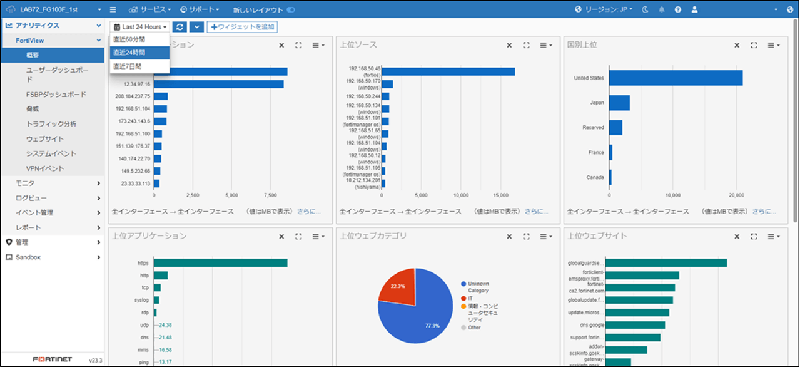Expand the モニタ menu
Image resolution: width=800 pixels, height=367 pixels.
52,183
